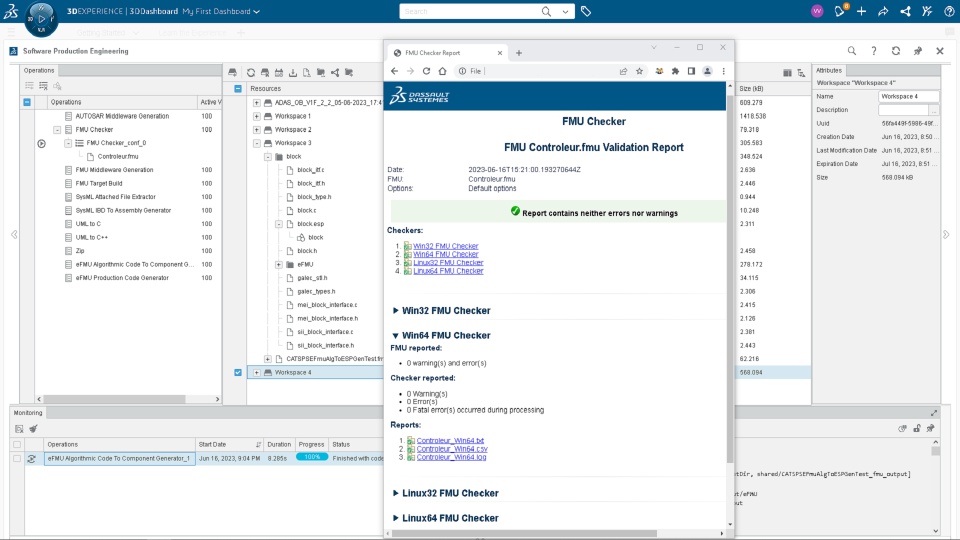This screenshot has height=540, width=960.
Task: Open the Win64 FMU Checker link
Action: 446,254
